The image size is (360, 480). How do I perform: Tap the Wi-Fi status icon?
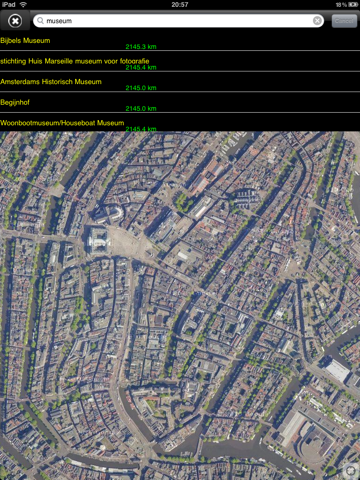coord(23,5)
